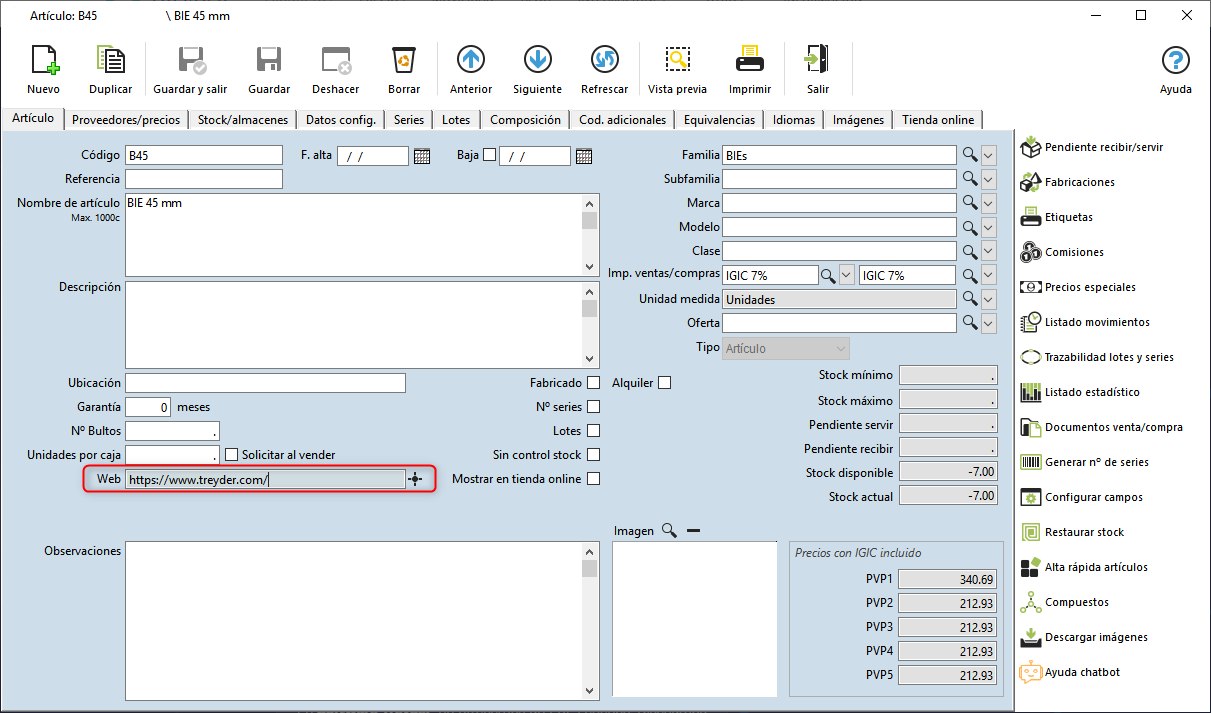The image size is (1211, 713).
Task: Check the Sin control stock box
Action: click(x=594, y=455)
